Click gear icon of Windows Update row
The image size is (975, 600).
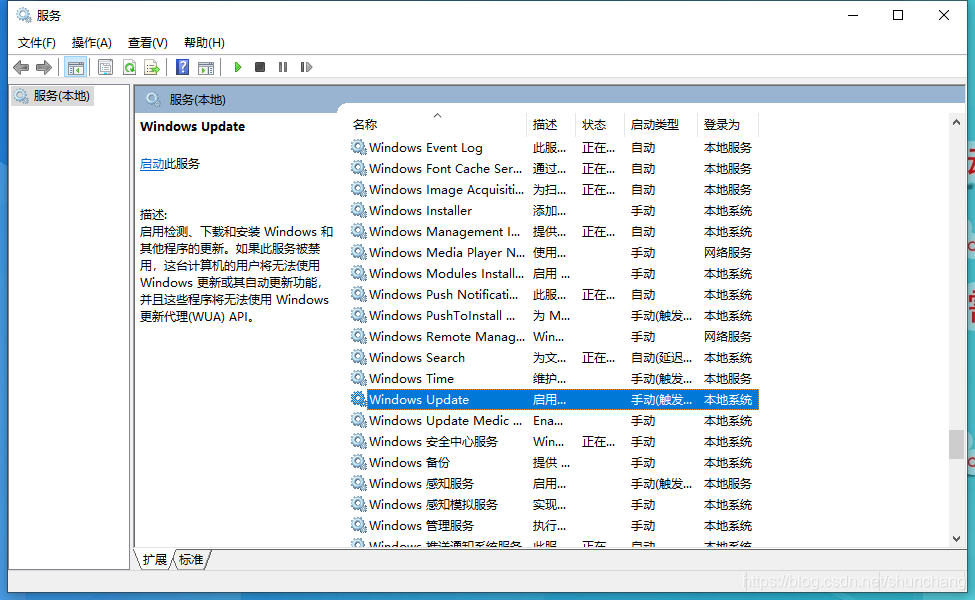click(x=358, y=399)
